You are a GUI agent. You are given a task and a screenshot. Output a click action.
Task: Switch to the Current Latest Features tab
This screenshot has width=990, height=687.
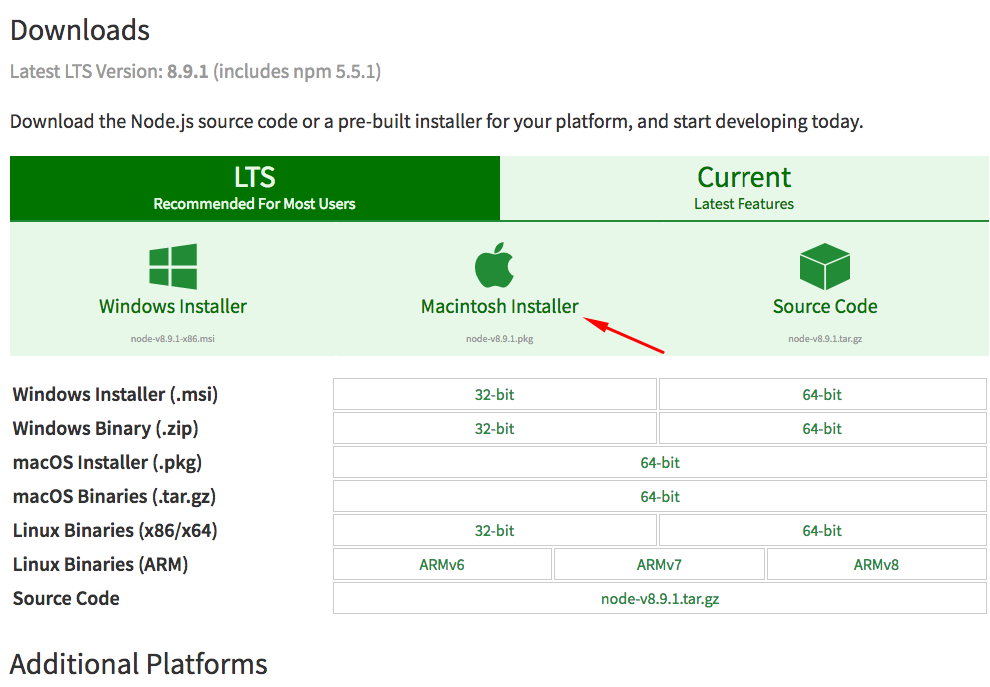pyautogui.click(x=744, y=188)
